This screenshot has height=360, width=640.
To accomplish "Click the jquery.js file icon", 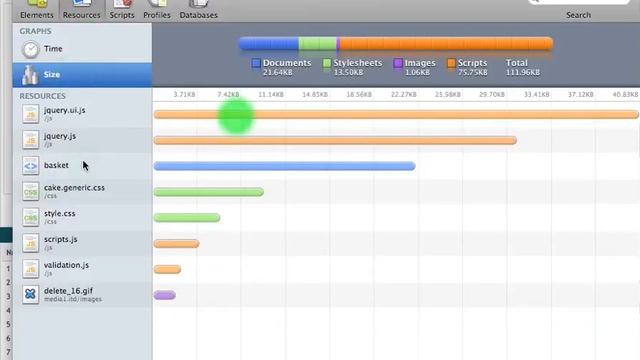I will [31, 140].
